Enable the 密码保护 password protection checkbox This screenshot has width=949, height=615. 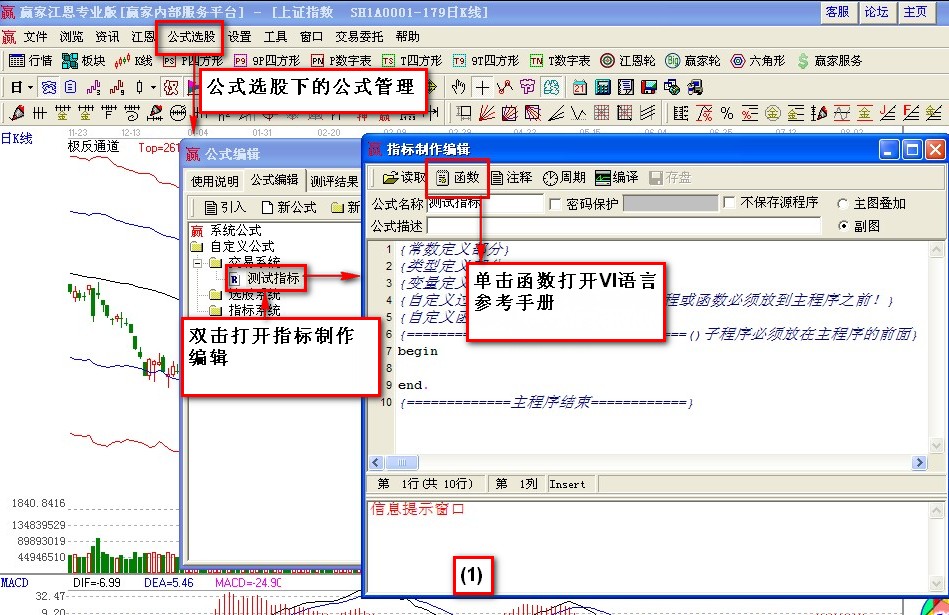(x=556, y=203)
